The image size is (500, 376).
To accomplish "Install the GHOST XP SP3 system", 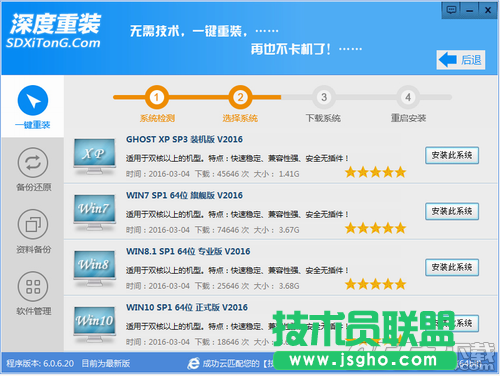I will [x=452, y=155].
